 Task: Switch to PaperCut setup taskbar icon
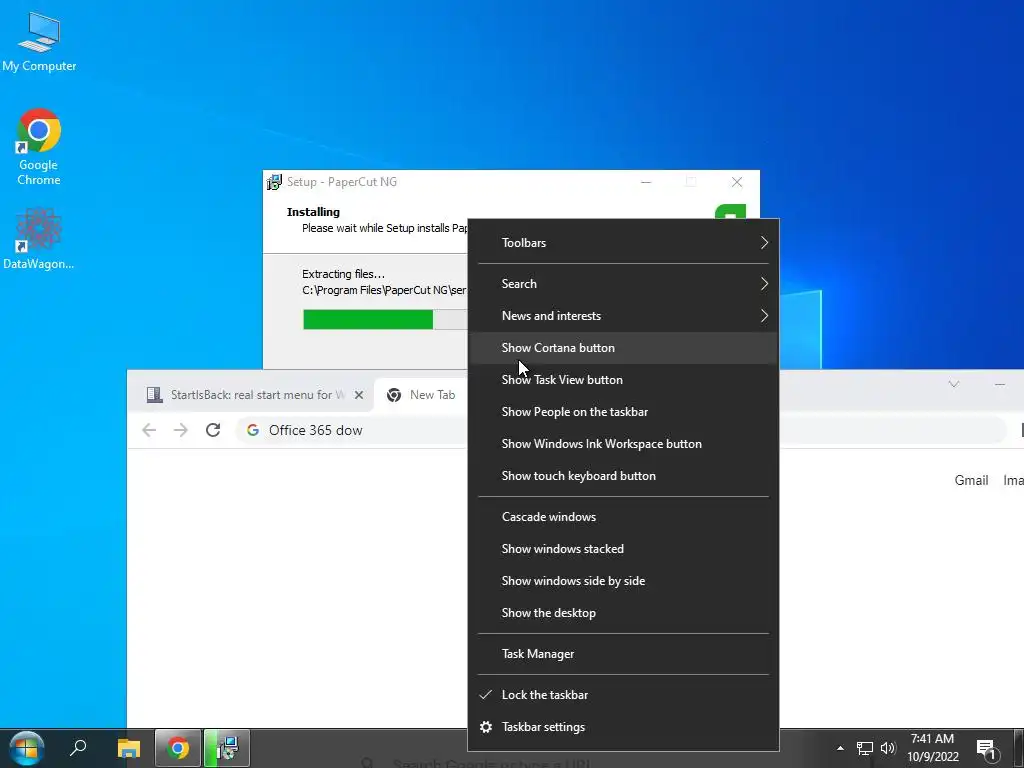coord(227,748)
